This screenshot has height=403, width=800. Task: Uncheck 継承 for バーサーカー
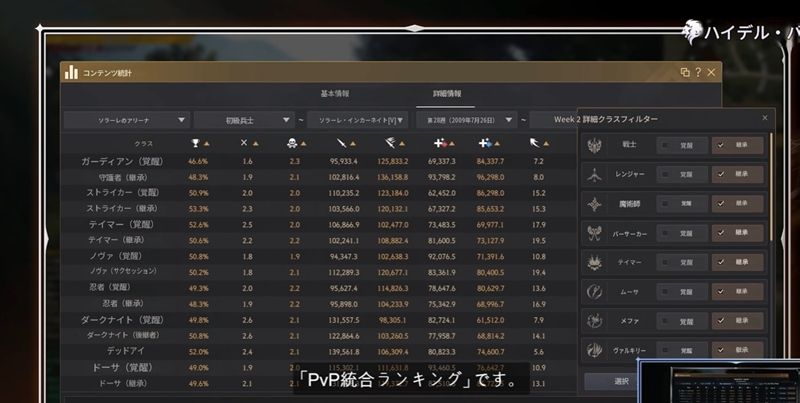point(720,233)
